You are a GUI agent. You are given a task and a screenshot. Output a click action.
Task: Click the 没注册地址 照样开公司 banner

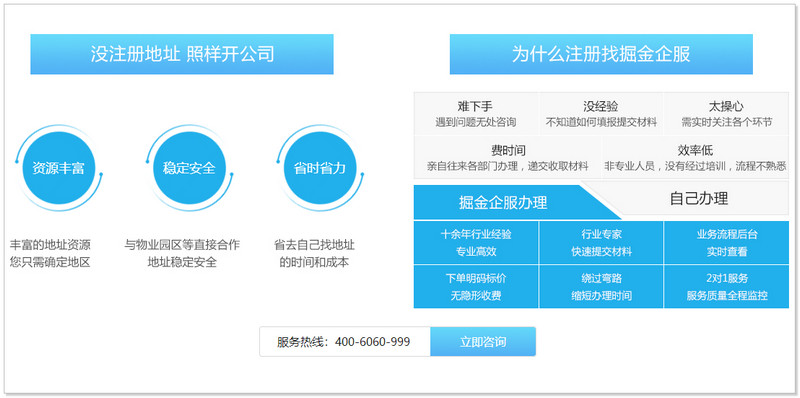(182, 54)
